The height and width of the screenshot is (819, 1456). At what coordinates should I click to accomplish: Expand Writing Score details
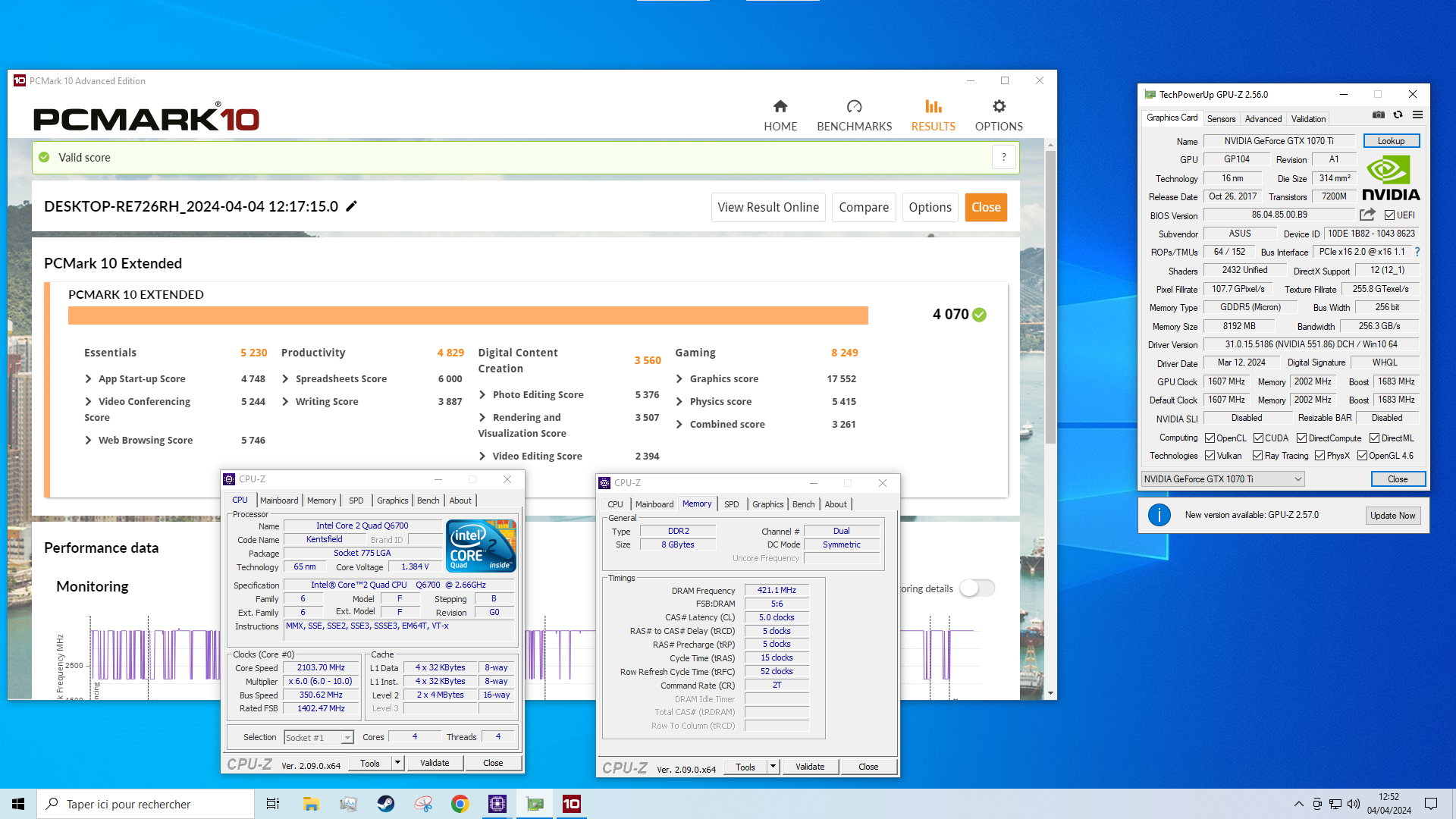[x=285, y=401]
